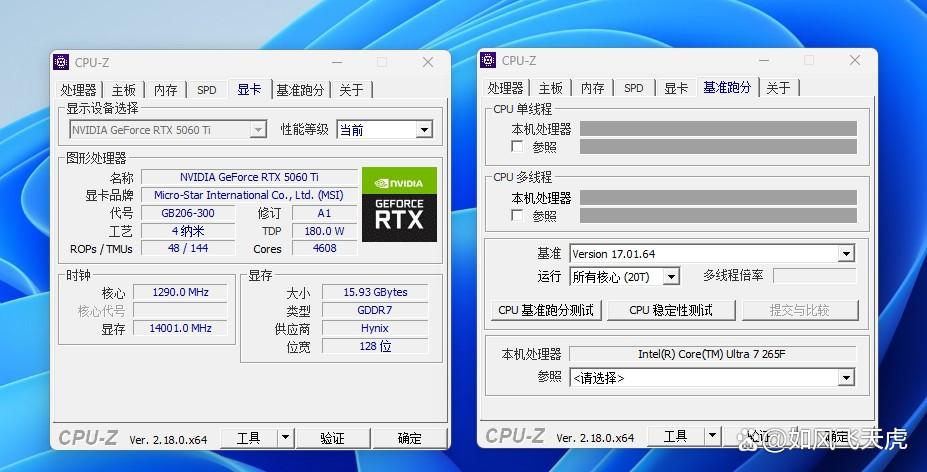Open 关于 tab in left CPU-Z window
This screenshot has height=472, width=927.
point(351,90)
